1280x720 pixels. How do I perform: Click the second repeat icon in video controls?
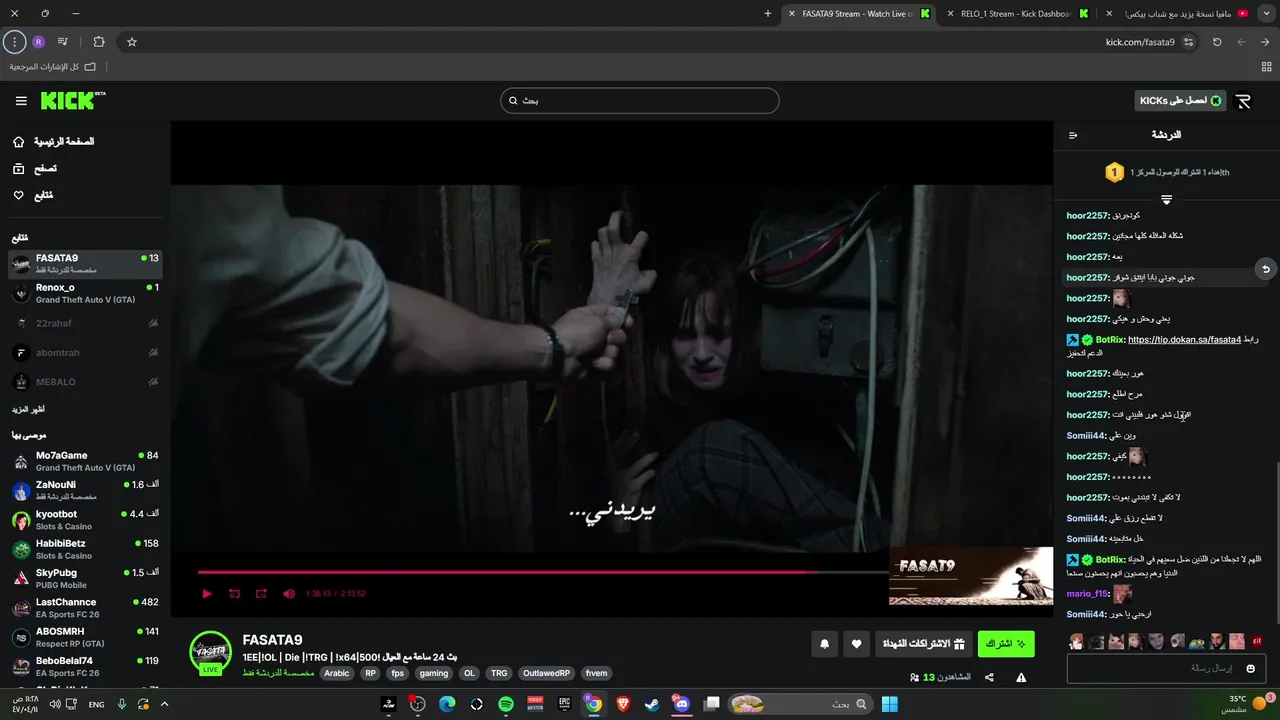tap(261, 594)
